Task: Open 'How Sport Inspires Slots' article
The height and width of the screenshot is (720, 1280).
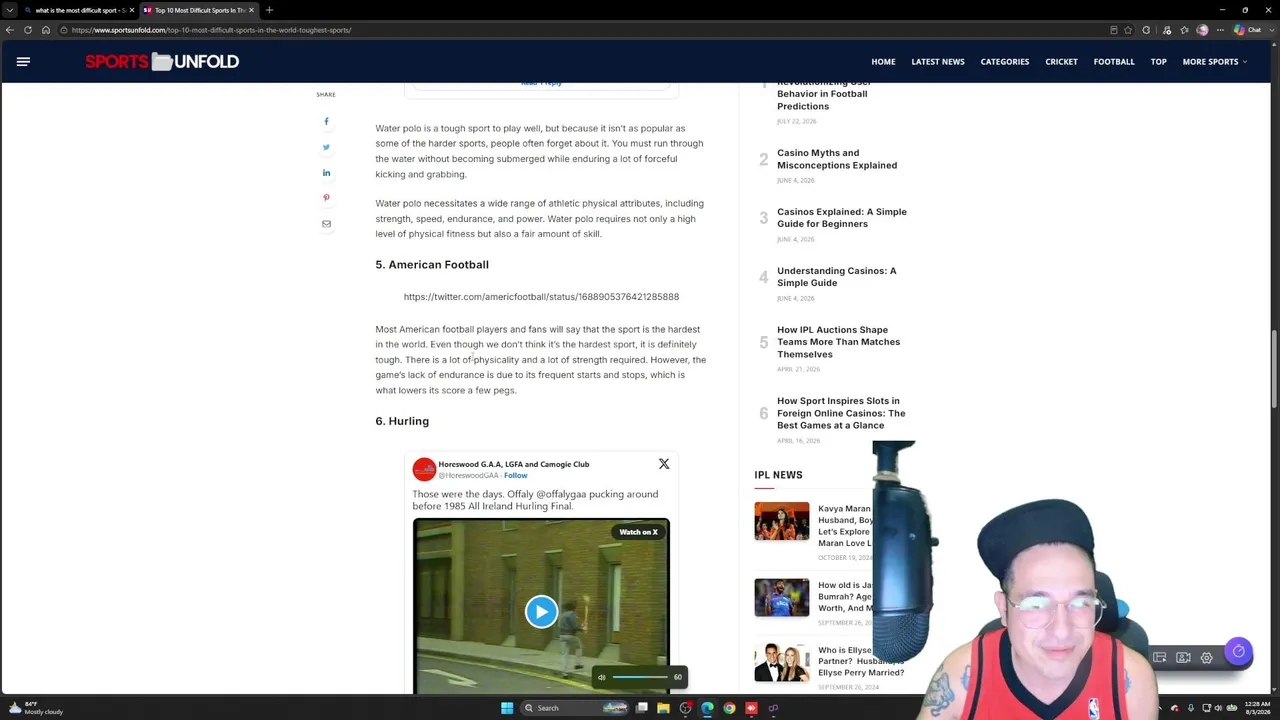Action: tap(841, 413)
